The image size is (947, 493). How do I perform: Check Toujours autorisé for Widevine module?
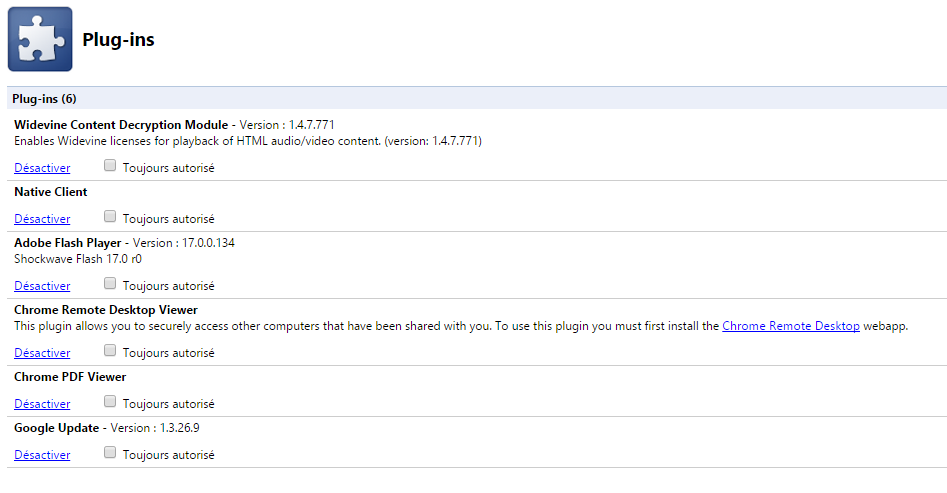coord(110,166)
